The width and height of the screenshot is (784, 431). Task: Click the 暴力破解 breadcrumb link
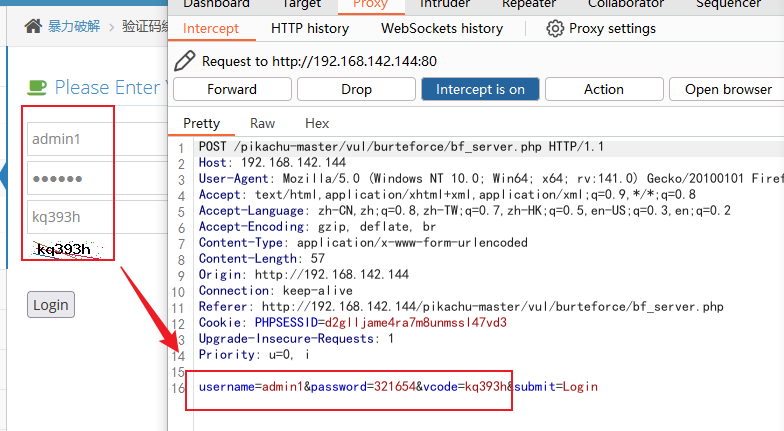click(74, 26)
